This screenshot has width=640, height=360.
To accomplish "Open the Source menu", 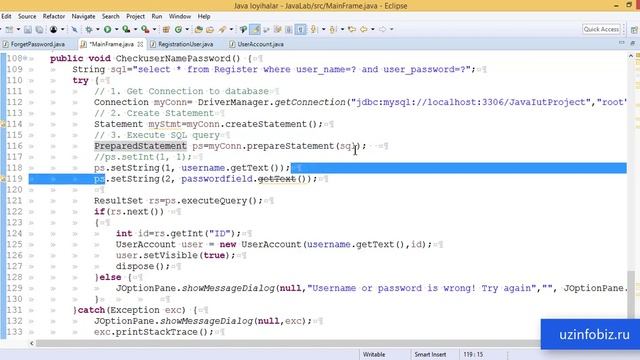I will click(x=27, y=16).
